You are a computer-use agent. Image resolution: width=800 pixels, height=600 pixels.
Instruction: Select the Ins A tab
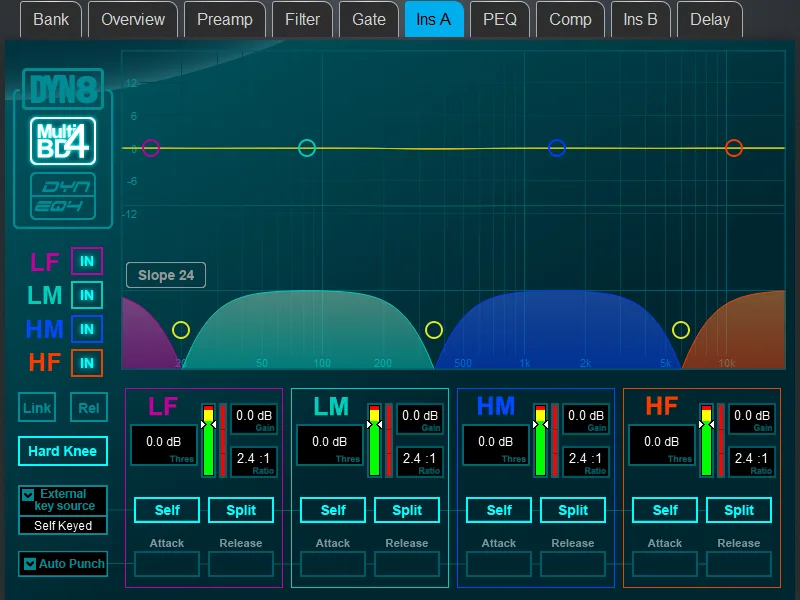(434, 19)
